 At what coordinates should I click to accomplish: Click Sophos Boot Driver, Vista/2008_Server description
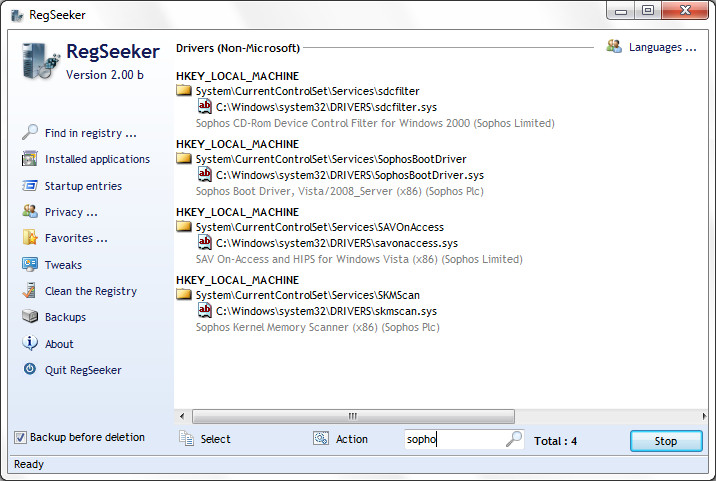click(x=339, y=191)
